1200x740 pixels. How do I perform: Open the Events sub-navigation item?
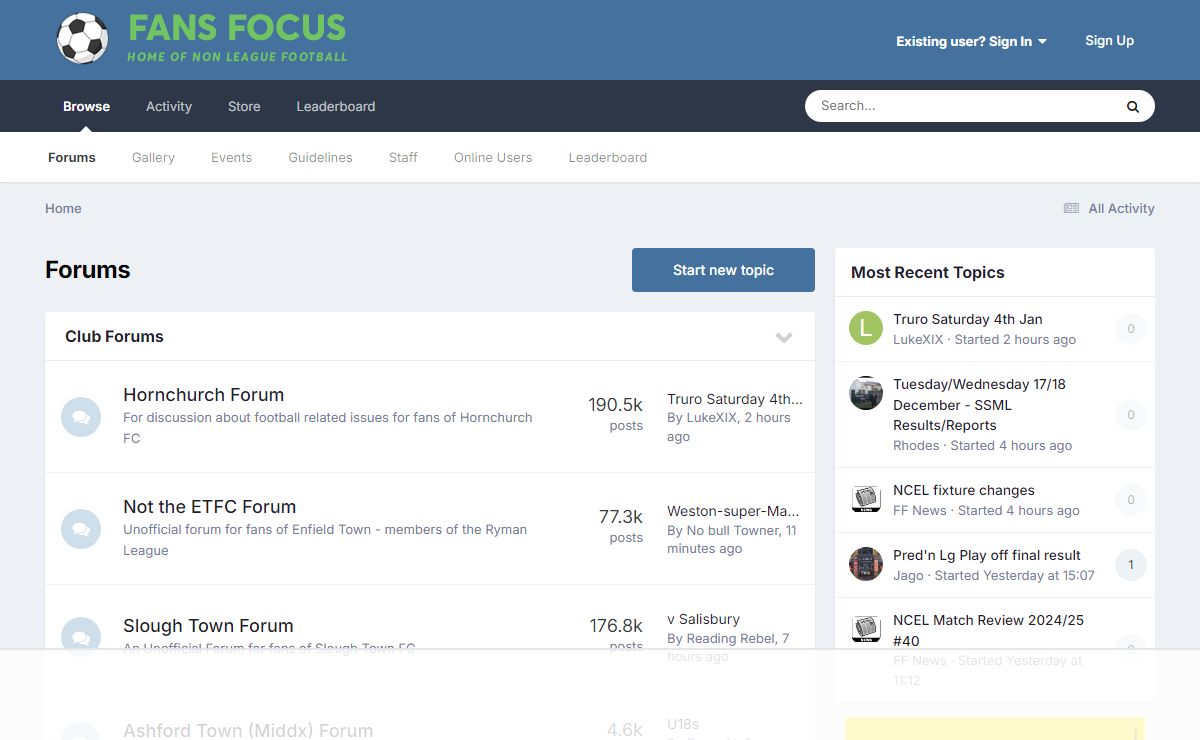[231, 157]
